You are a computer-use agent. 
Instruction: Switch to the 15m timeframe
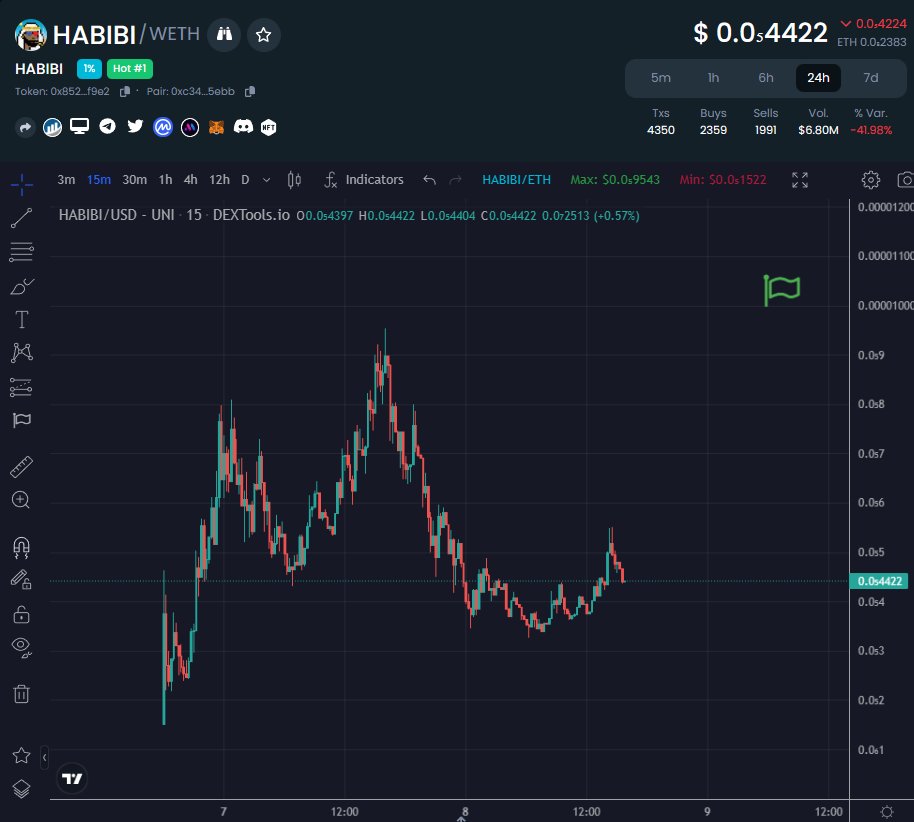point(100,180)
